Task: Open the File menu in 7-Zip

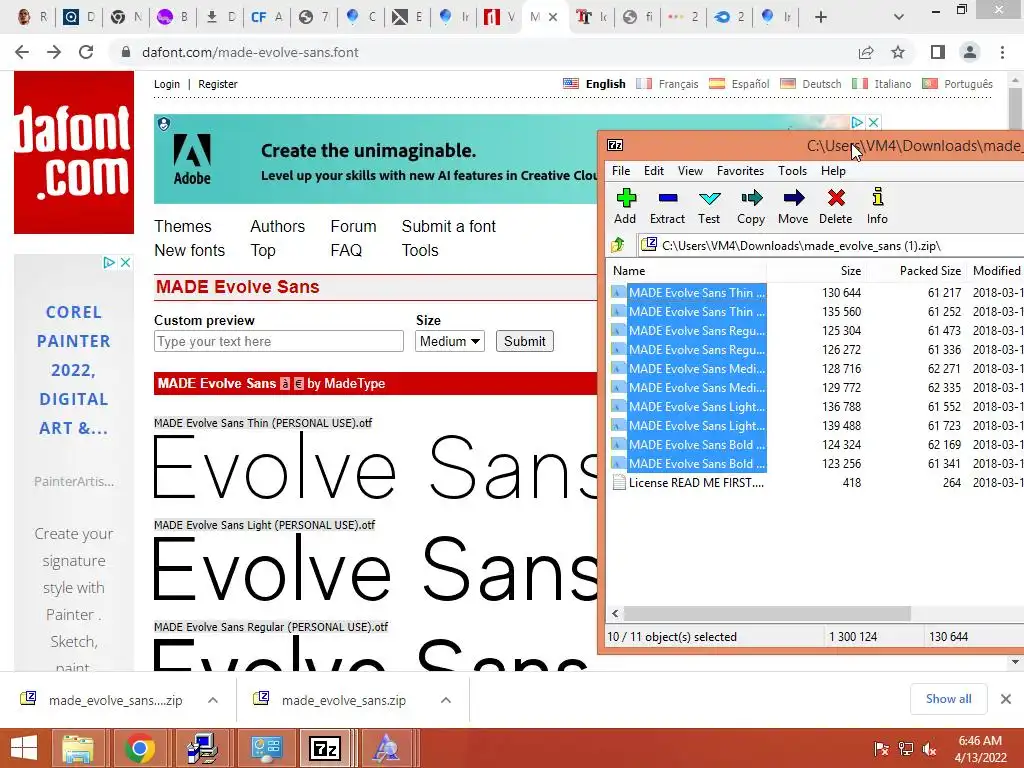Action: [621, 170]
